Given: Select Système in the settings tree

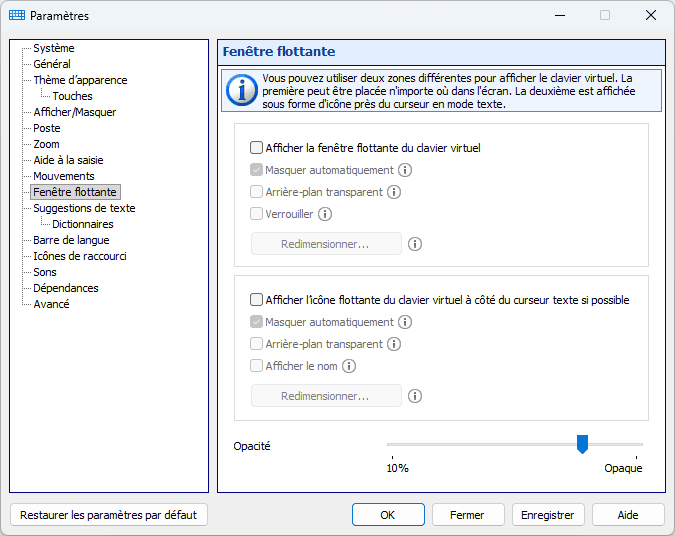Looking at the screenshot, I should coord(54,48).
